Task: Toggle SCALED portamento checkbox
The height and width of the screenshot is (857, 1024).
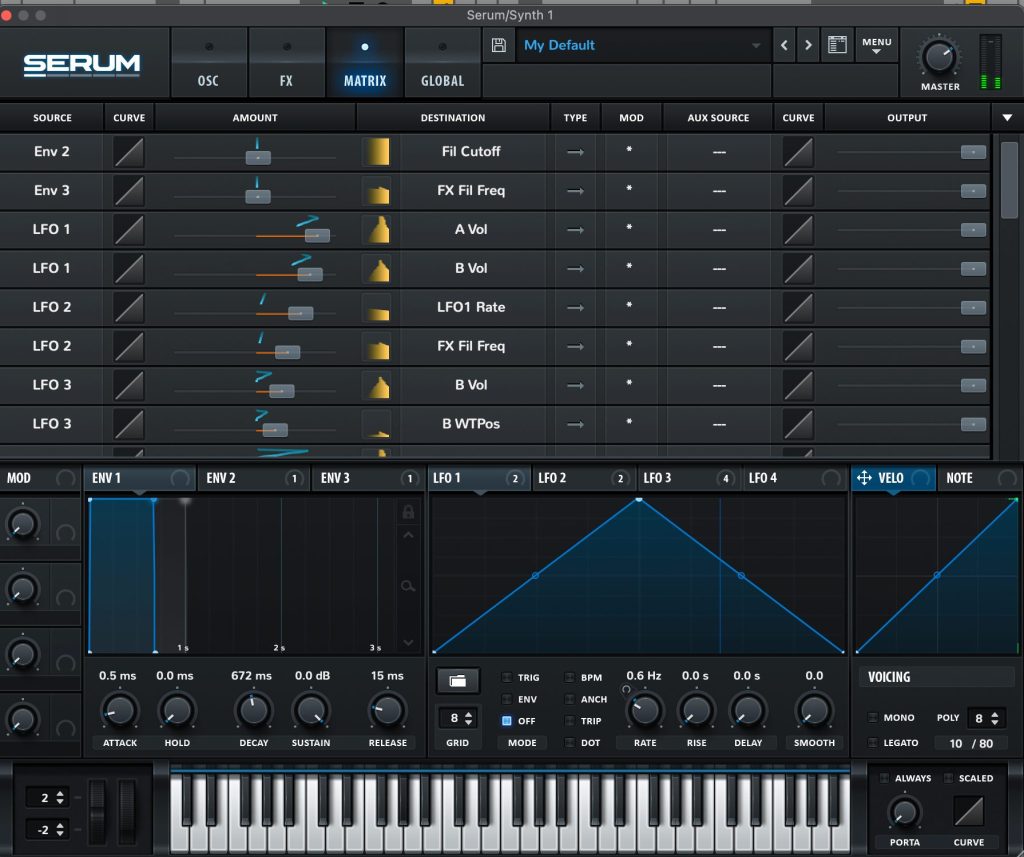Action: (948, 778)
